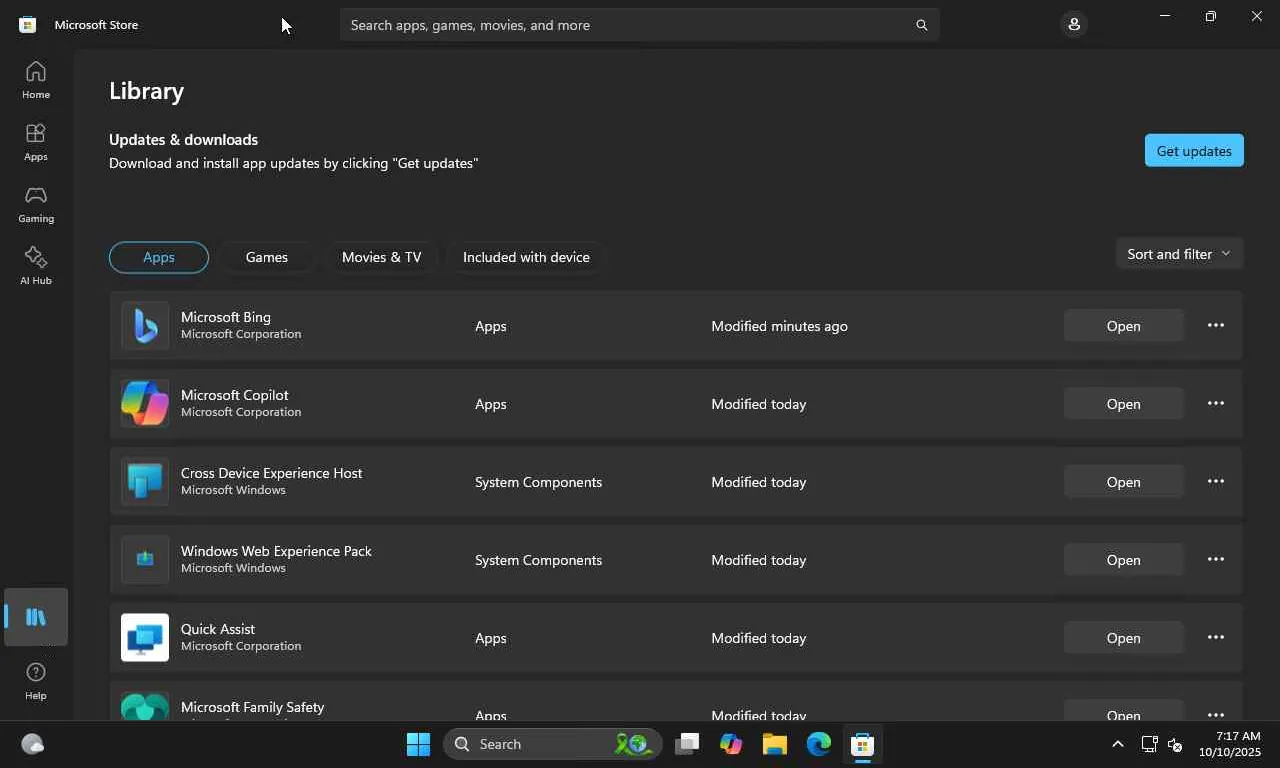Launch Copilot from the taskbar
The height and width of the screenshot is (768, 1280).
pyautogui.click(x=731, y=744)
